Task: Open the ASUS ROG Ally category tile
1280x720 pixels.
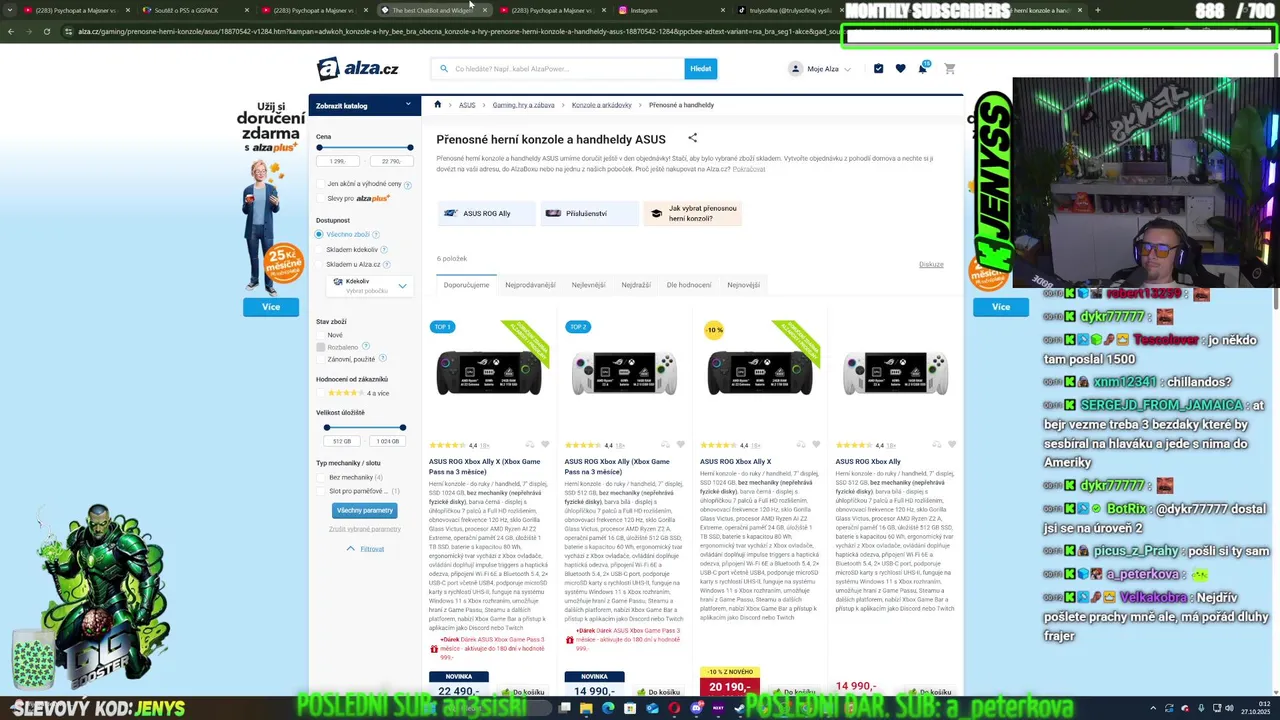Action: 486,213
